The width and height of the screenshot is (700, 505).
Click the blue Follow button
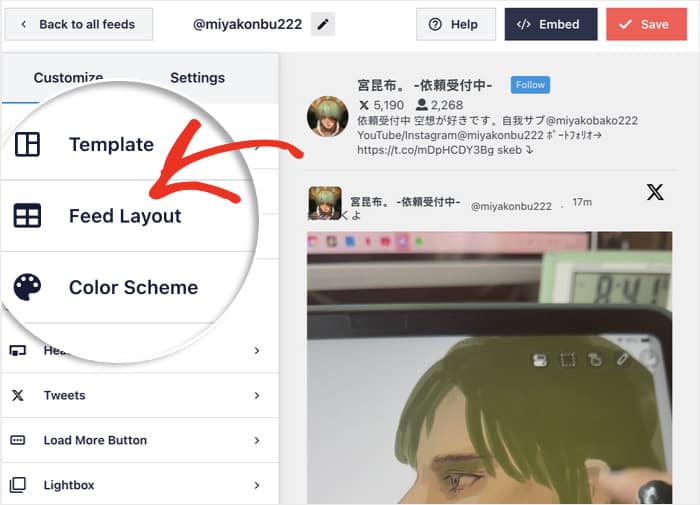click(529, 85)
